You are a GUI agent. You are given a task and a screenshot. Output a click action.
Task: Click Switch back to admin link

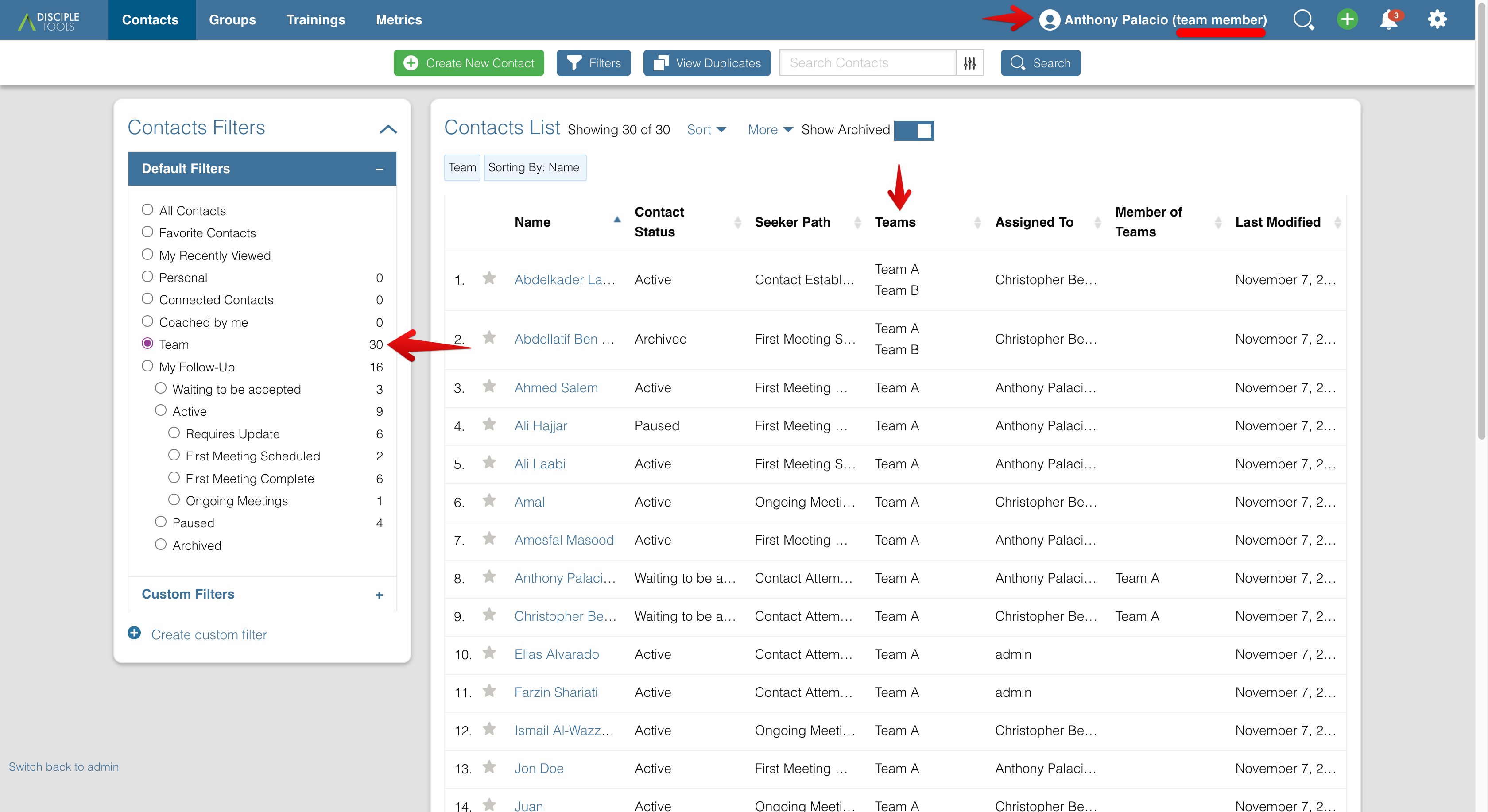pyautogui.click(x=63, y=766)
